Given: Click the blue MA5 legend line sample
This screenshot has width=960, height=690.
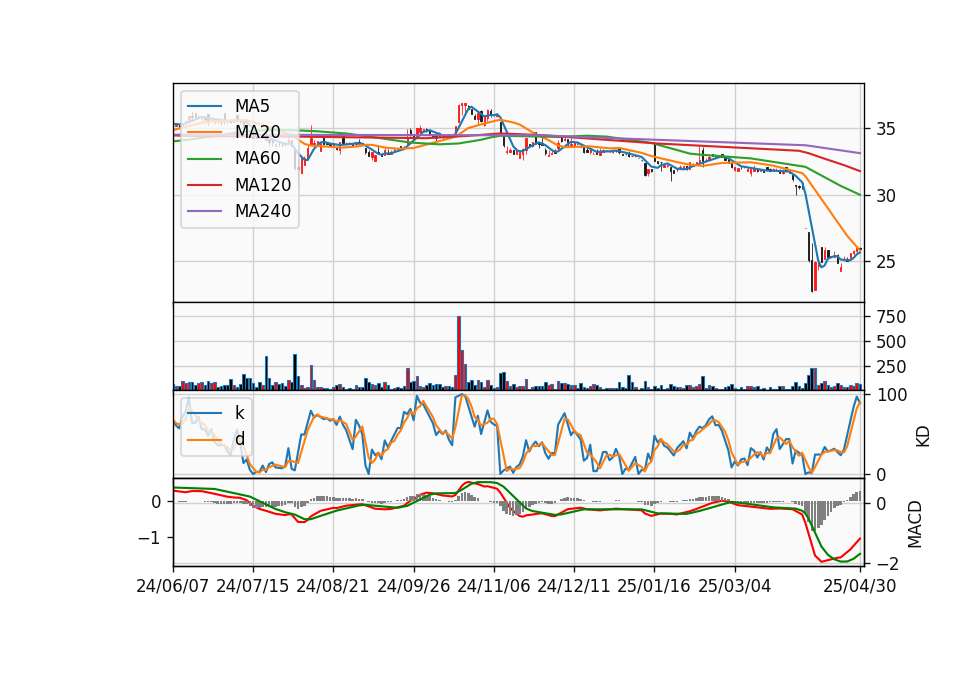Looking at the screenshot, I should (204, 107).
